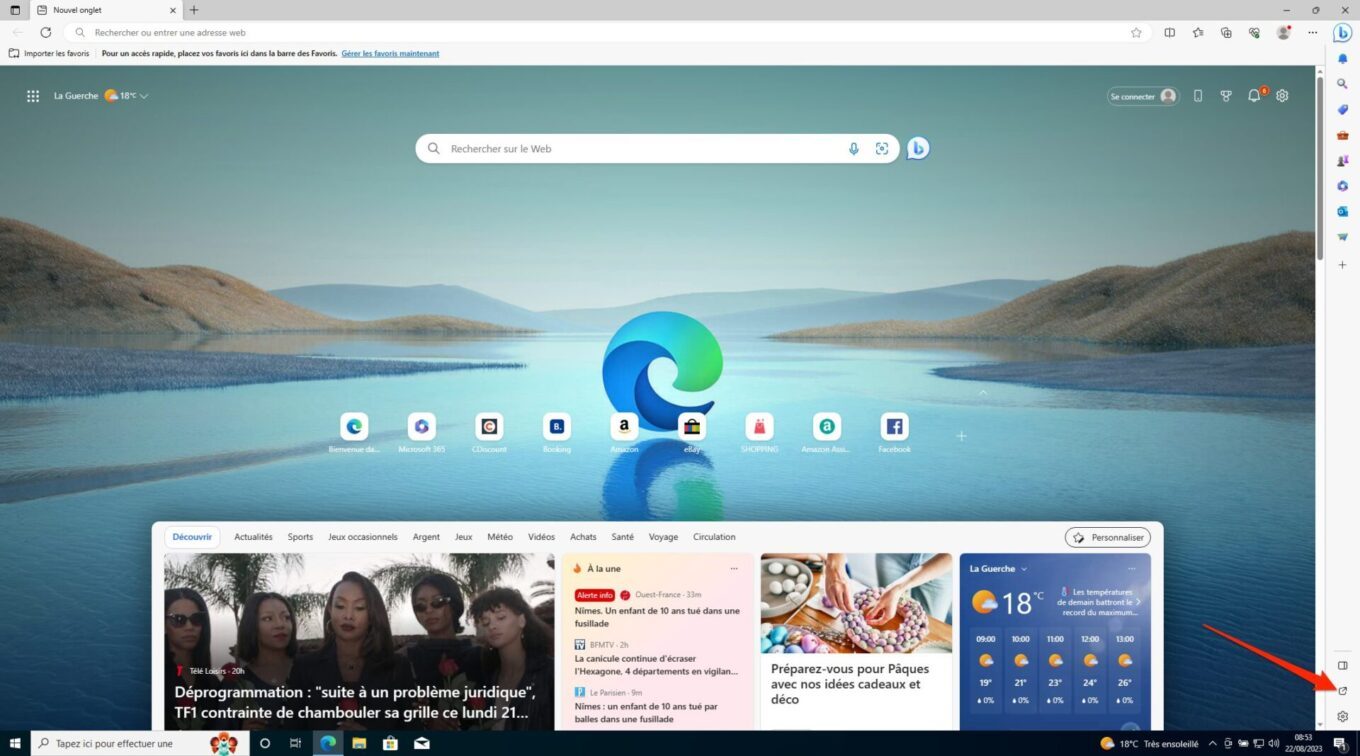Expand the La Guerche weather dropdown at top

pyautogui.click(x=144, y=96)
